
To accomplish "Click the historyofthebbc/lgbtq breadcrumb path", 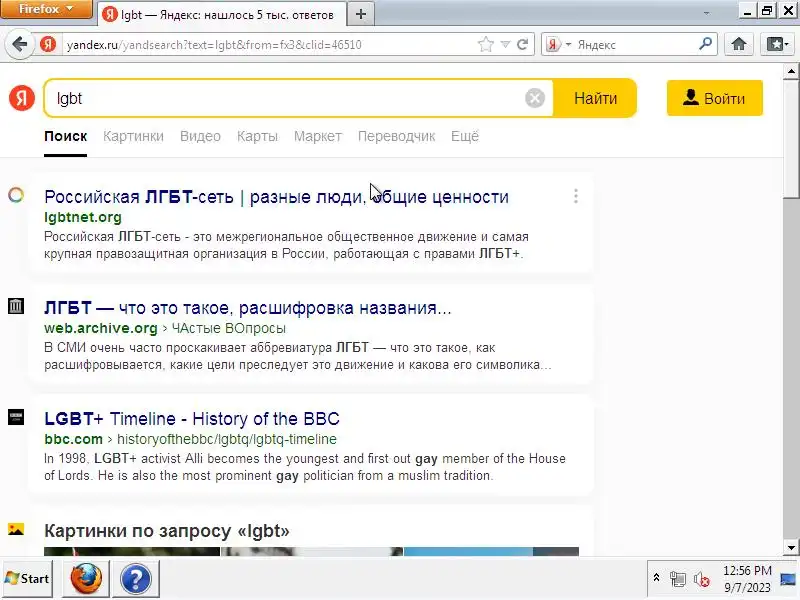I will coord(227,439).
